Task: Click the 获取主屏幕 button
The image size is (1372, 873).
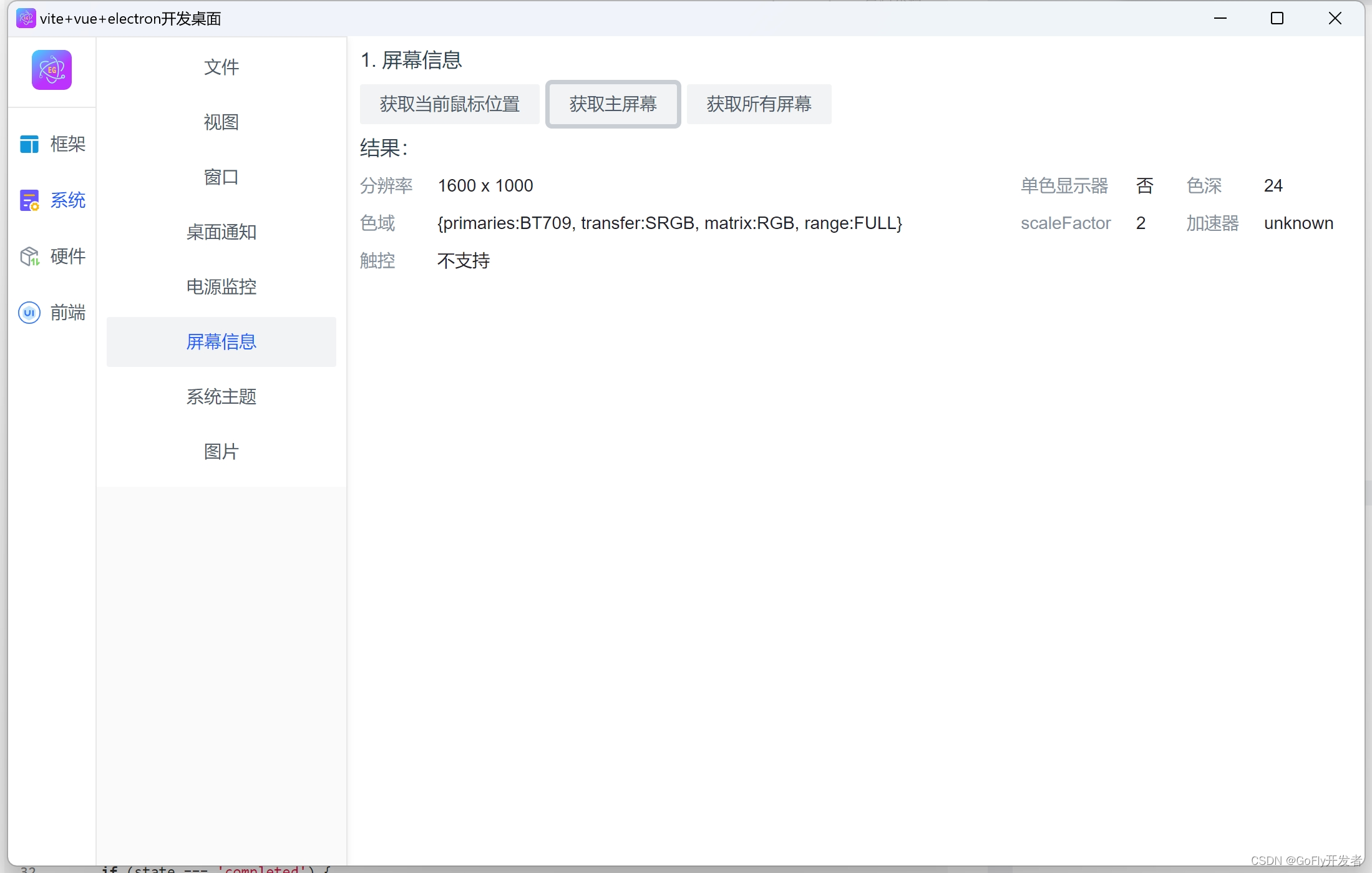Action: (613, 104)
